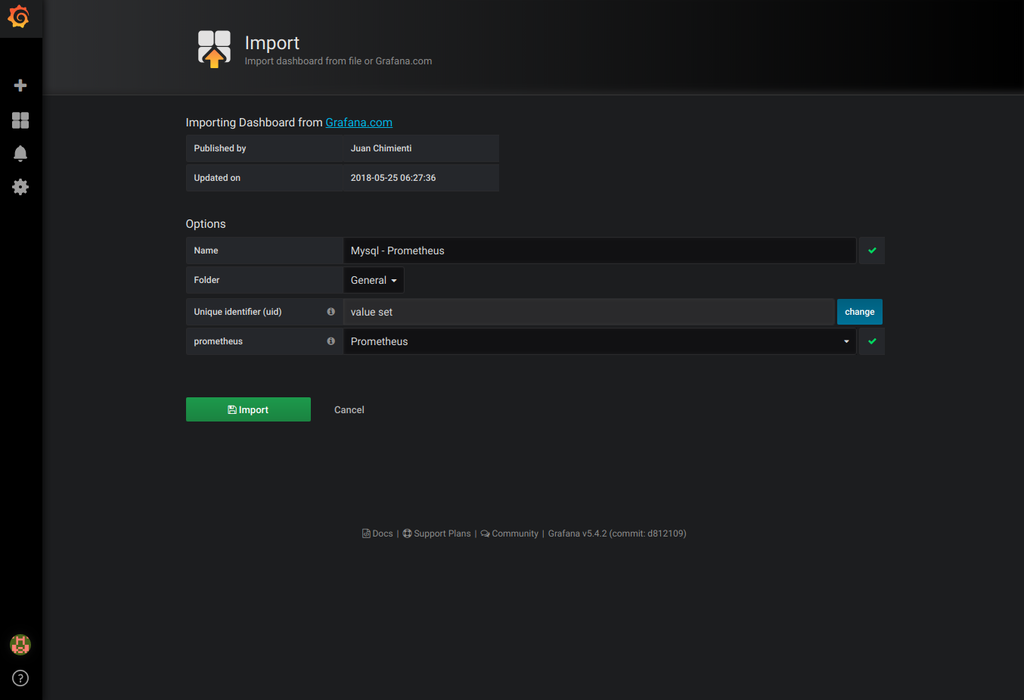Click the Grafana v5.4.2 version text
Viewport: 1024px width, 700px height.
point(617,533)
